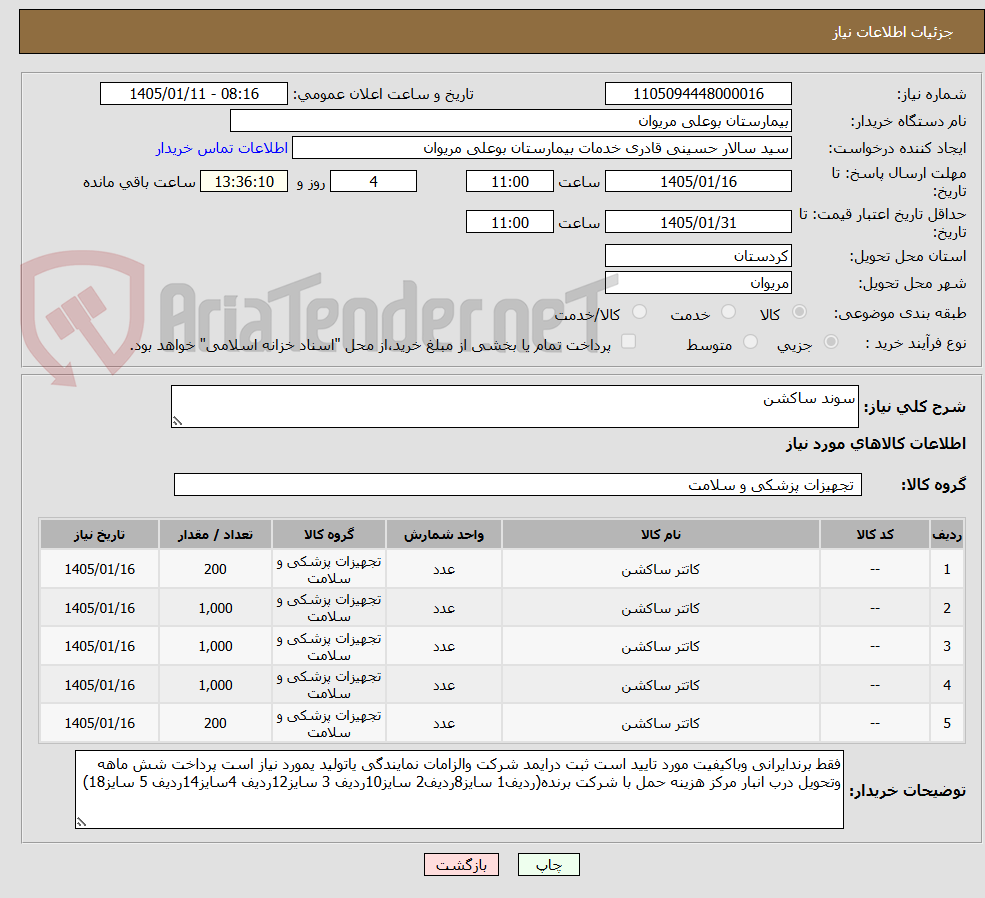
Task: Click date 1405/01/16 in row 3
Action: coord(99,646)
